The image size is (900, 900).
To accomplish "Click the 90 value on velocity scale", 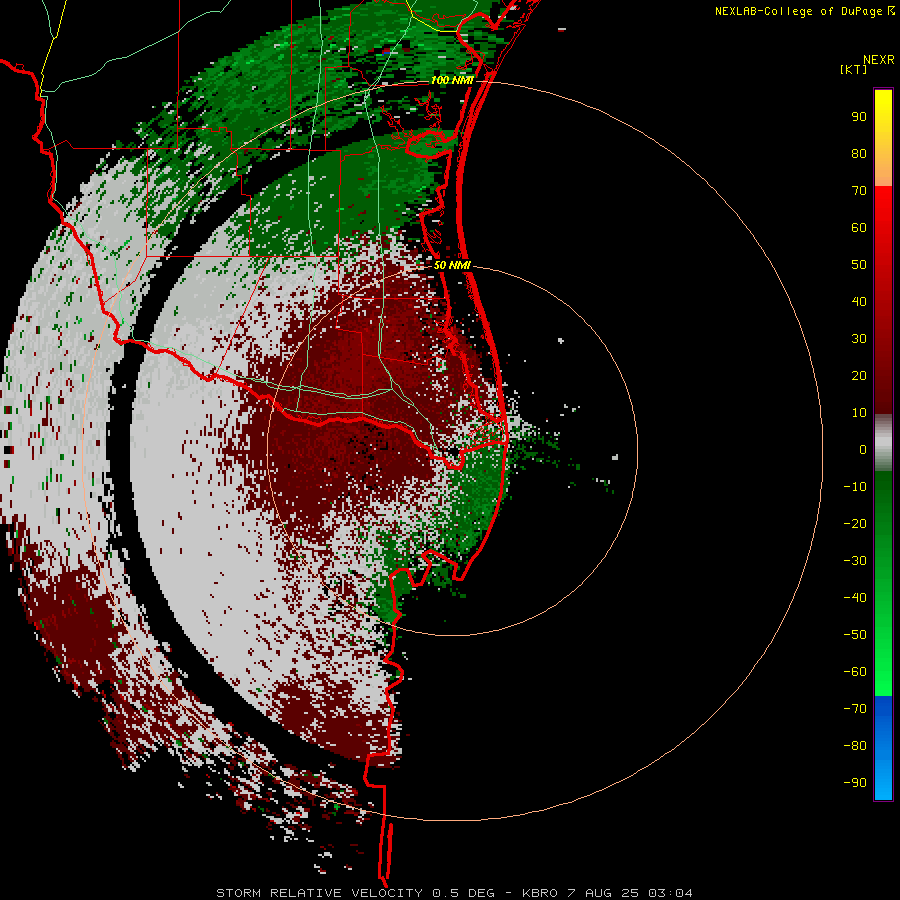I will tap(859, 117).
